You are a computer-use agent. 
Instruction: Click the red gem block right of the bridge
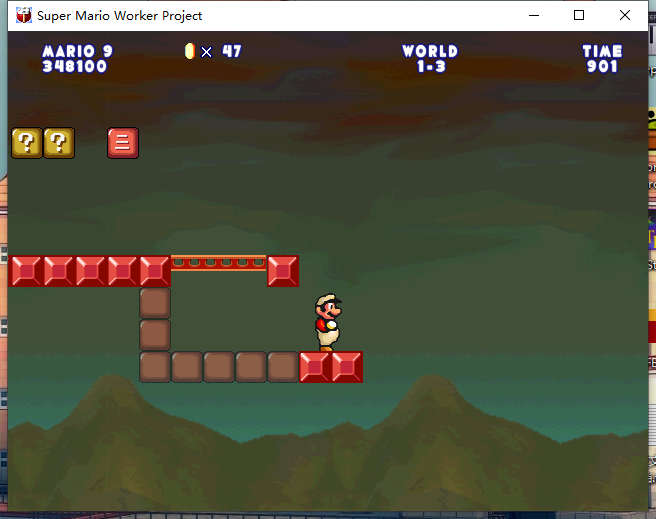(283, 271)
